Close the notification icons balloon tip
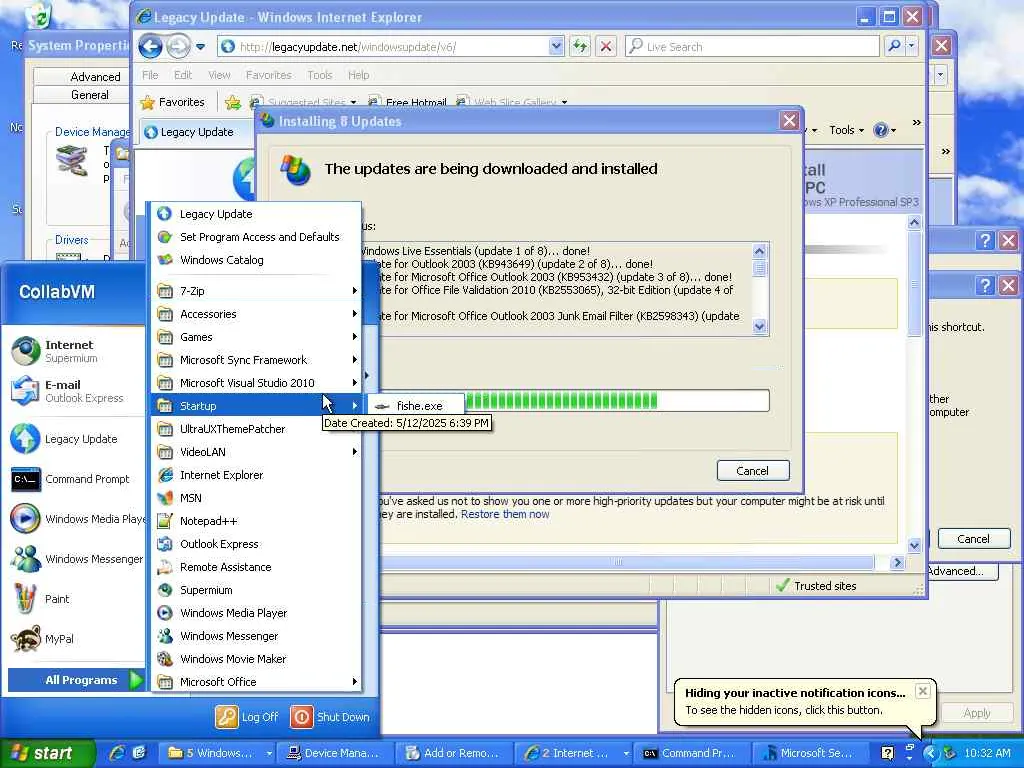 pos(922,691)
